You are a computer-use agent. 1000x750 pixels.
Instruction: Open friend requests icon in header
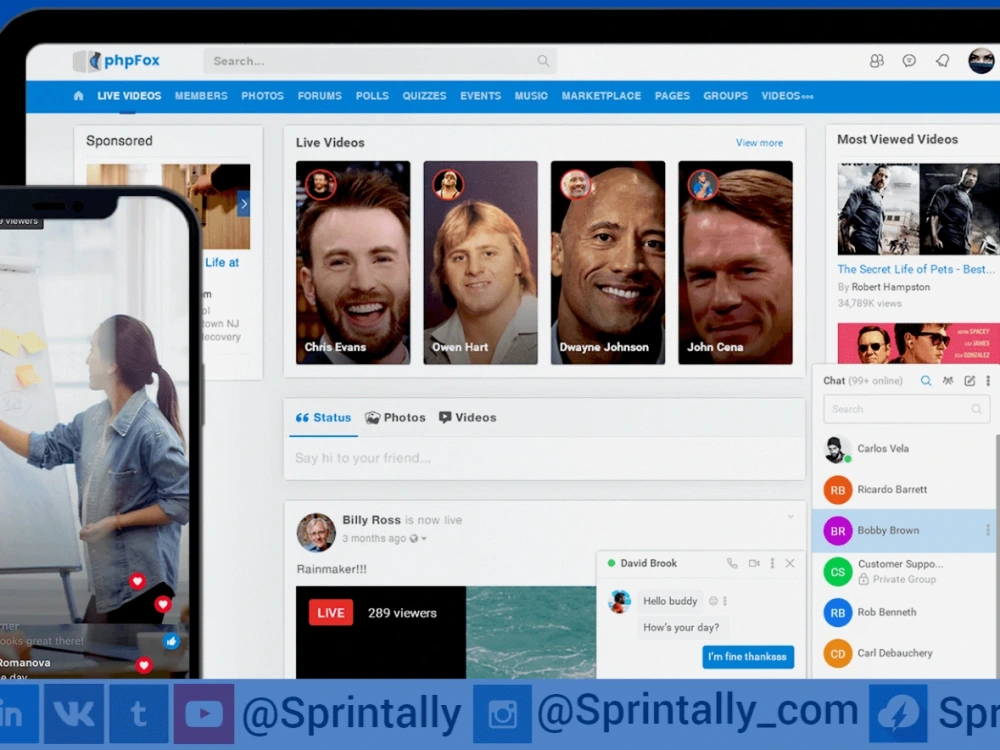point(877,61)
